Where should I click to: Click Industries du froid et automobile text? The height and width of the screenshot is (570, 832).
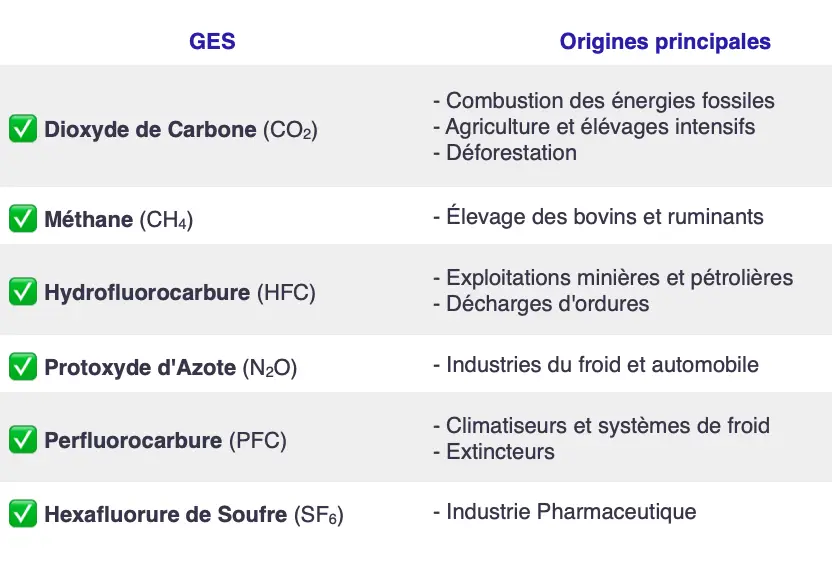[596, 365]
